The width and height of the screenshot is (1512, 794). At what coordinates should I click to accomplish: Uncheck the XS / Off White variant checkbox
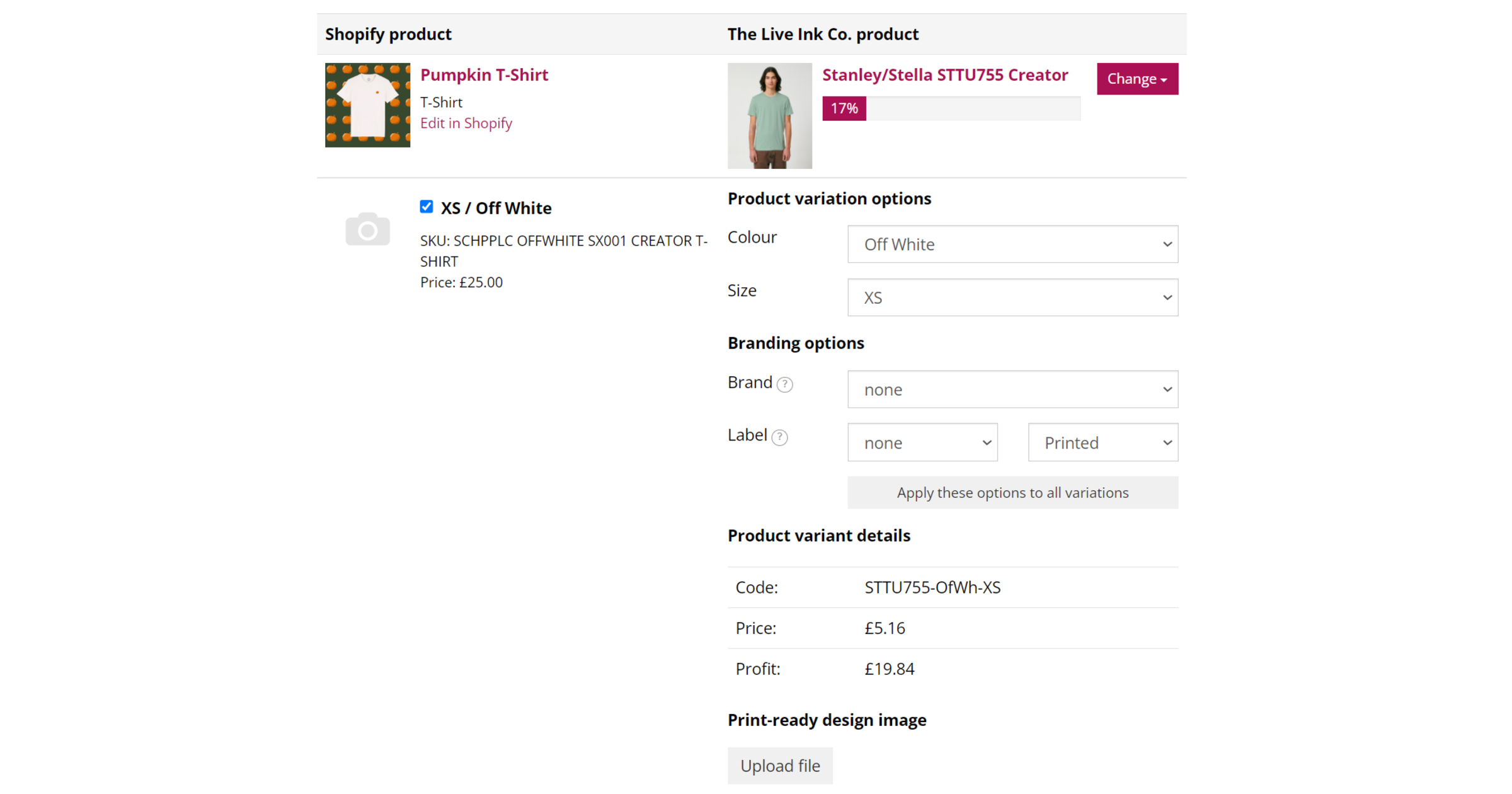(427, 207)
